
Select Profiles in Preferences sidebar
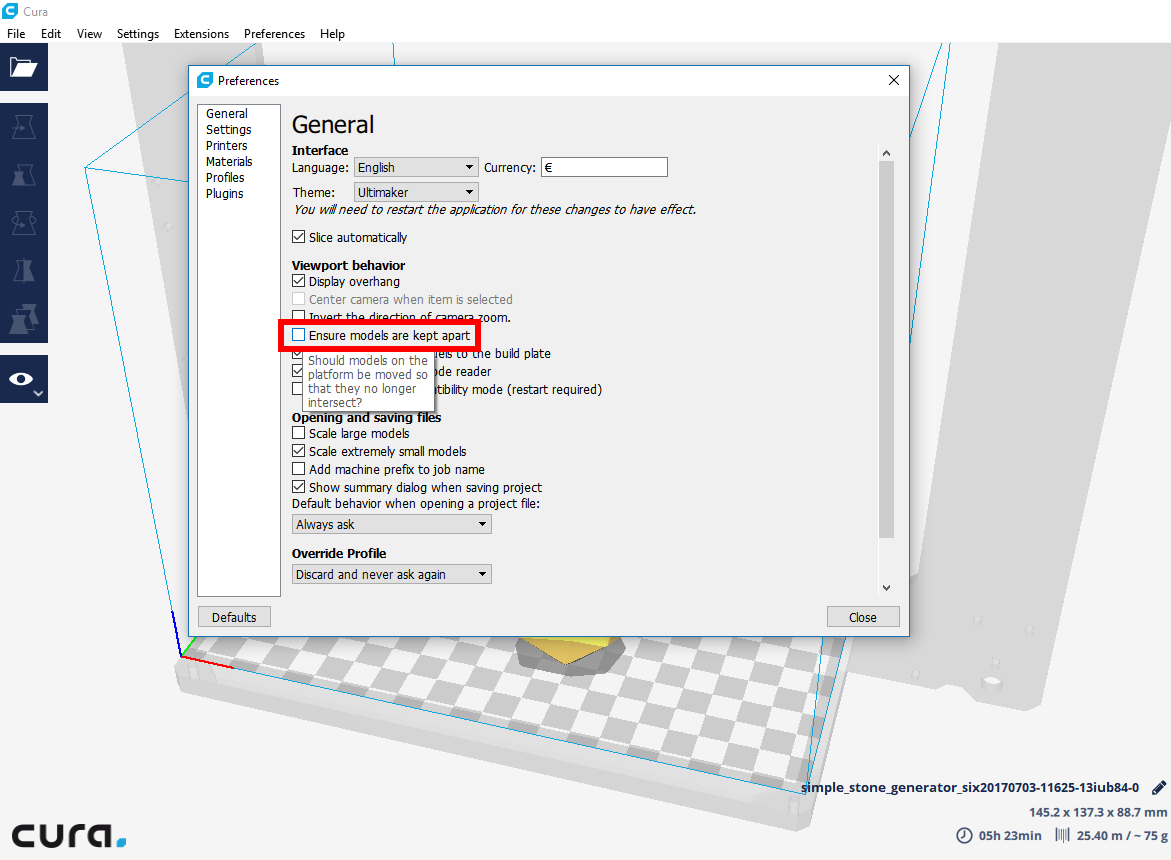click(x=225, y=177)
